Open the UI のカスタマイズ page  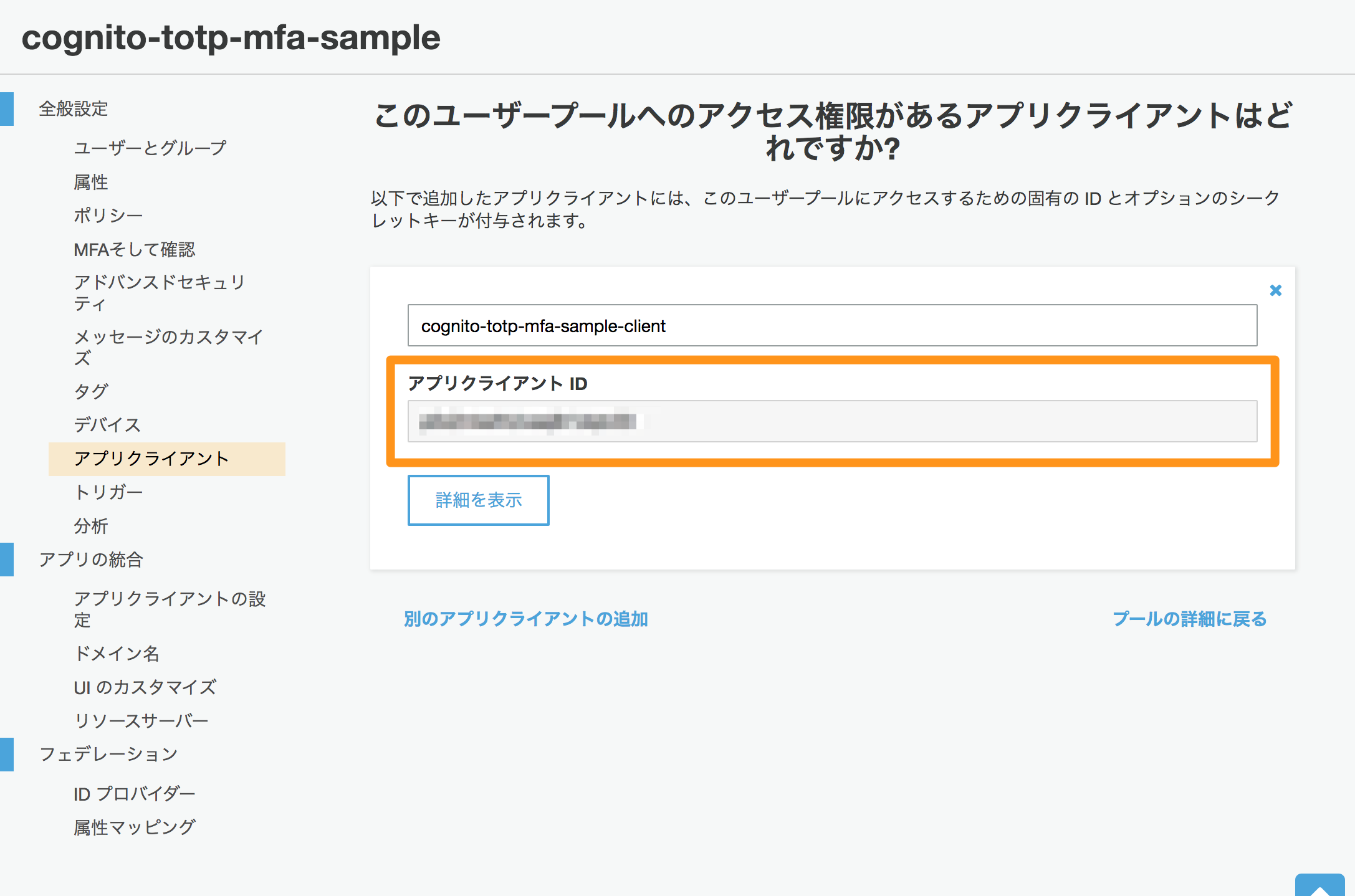pos(145,687)
